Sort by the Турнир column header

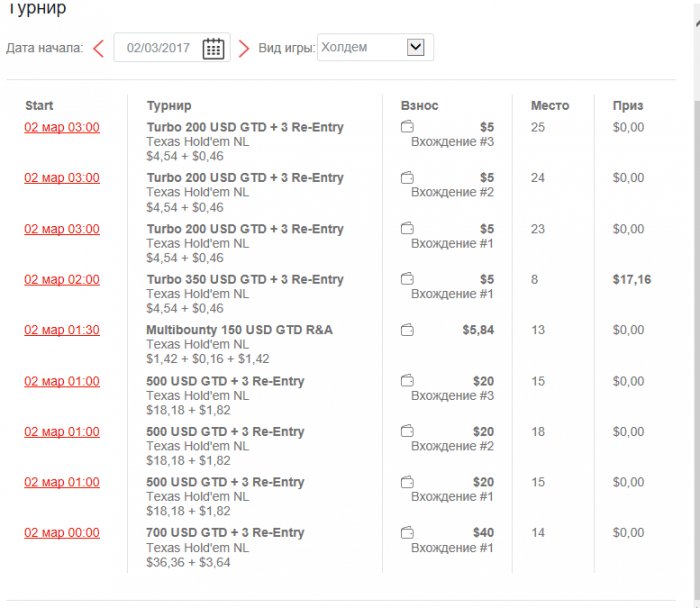[169, 105]
